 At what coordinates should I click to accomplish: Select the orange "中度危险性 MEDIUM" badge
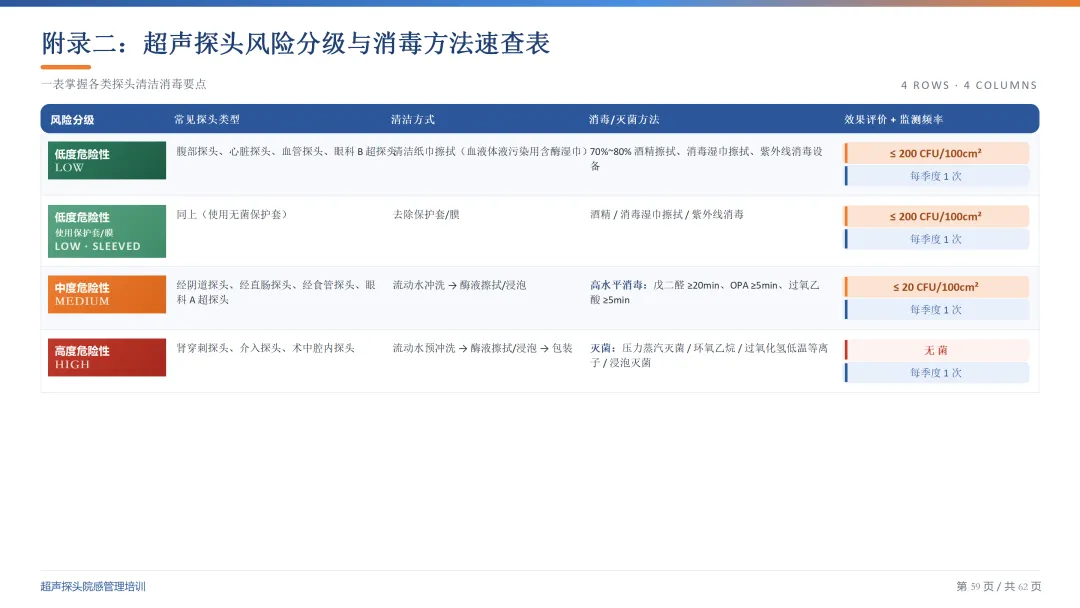[107, 294]
